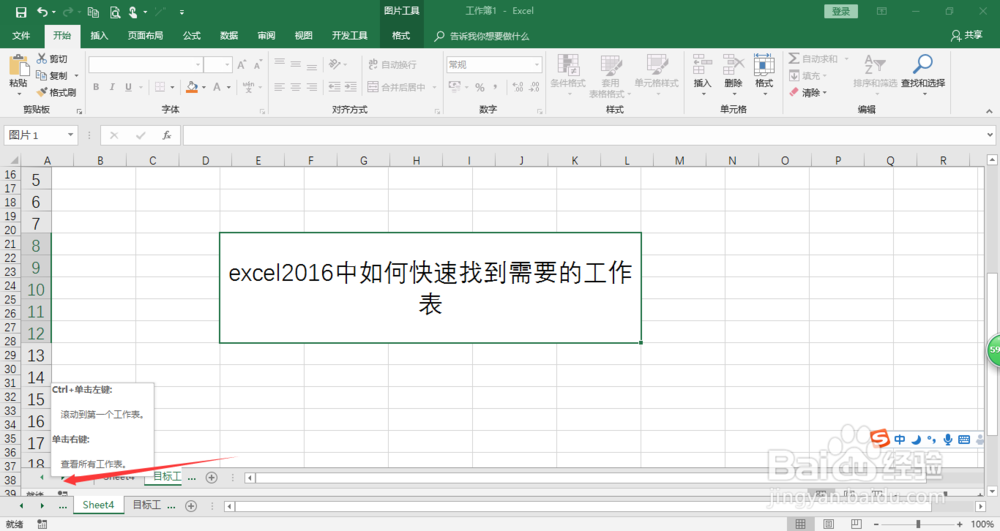1000x531 pixels.
Task: Open Customize Quick Access Toolbar dropdown
Action: click(182, 12)
